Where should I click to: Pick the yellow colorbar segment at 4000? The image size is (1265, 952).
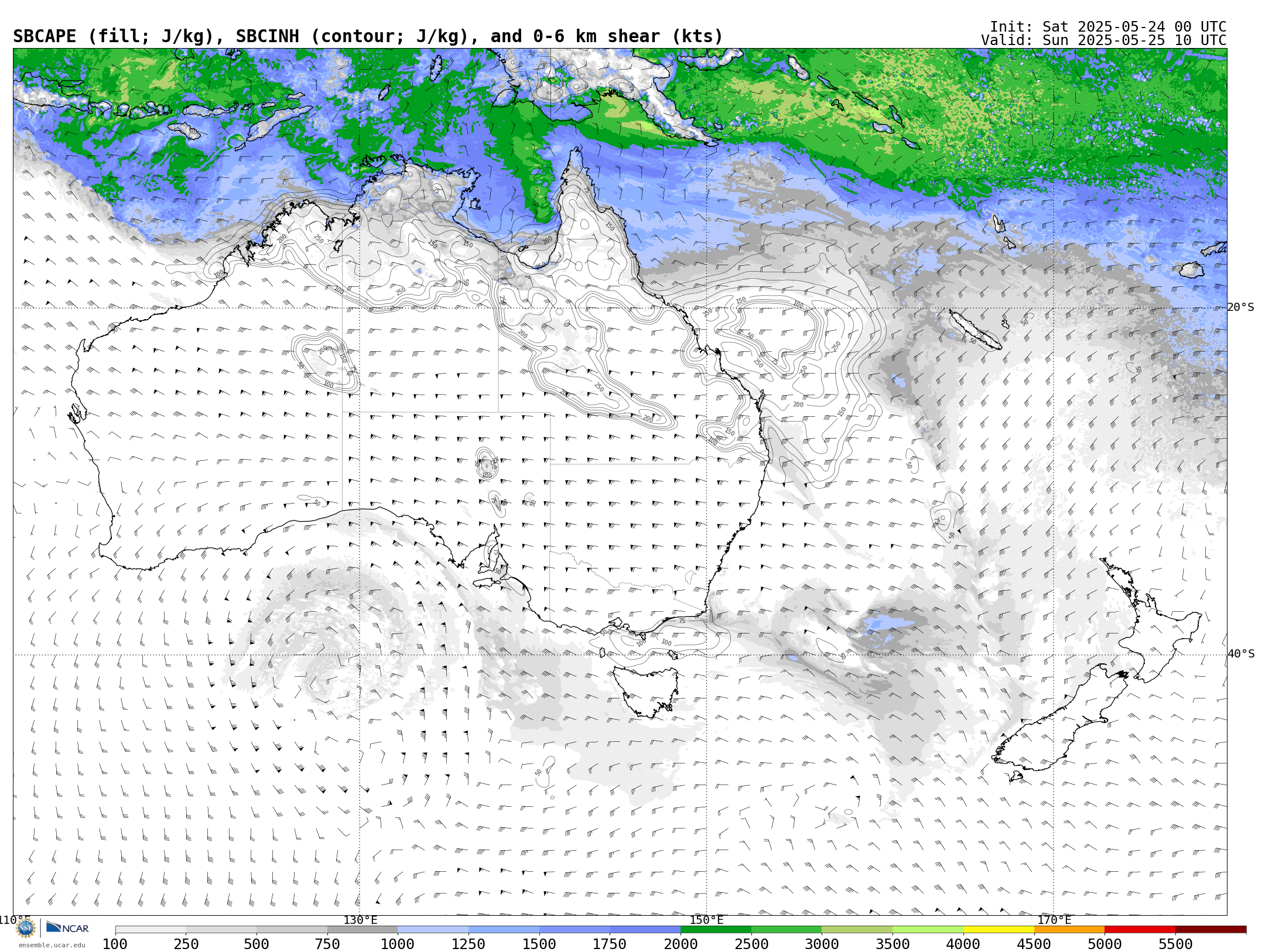[x=999, y=930]
